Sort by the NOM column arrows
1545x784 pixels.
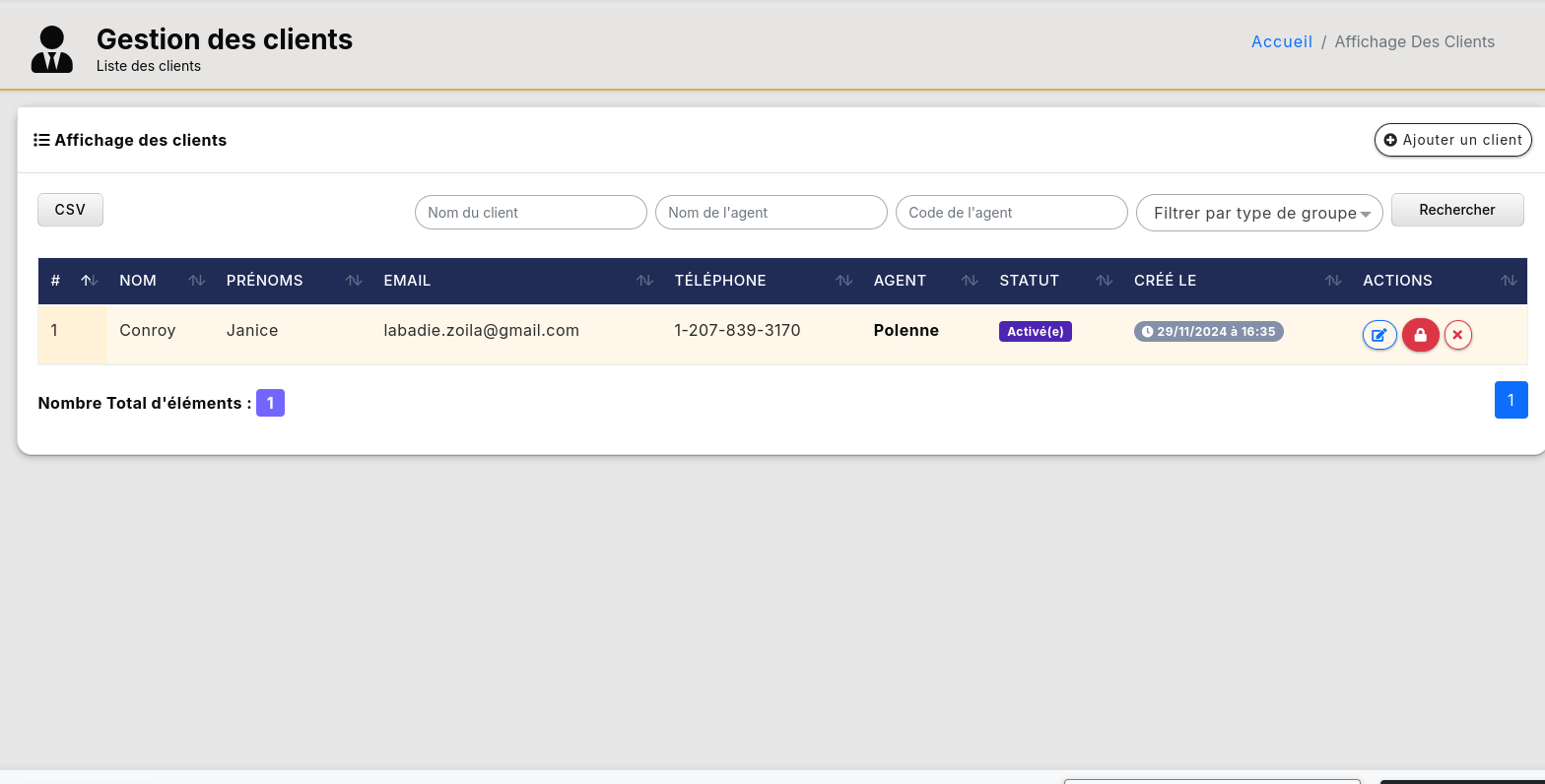point(196,281)
